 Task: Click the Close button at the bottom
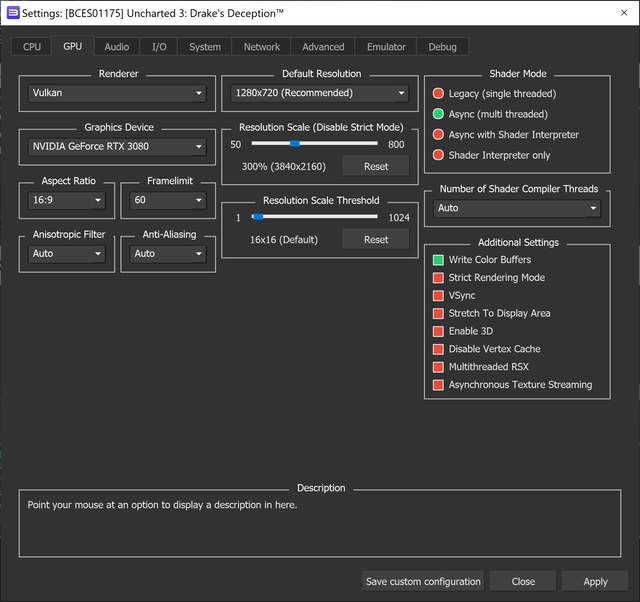523,581
